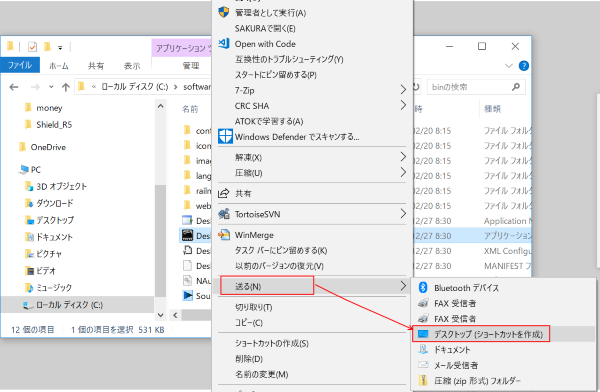Image resolution: width=600 pixels, height=392 pixels.
Task: Click the ローカル ディスク (C:) drive icon in the tree
Action: (x=28, y=305)
